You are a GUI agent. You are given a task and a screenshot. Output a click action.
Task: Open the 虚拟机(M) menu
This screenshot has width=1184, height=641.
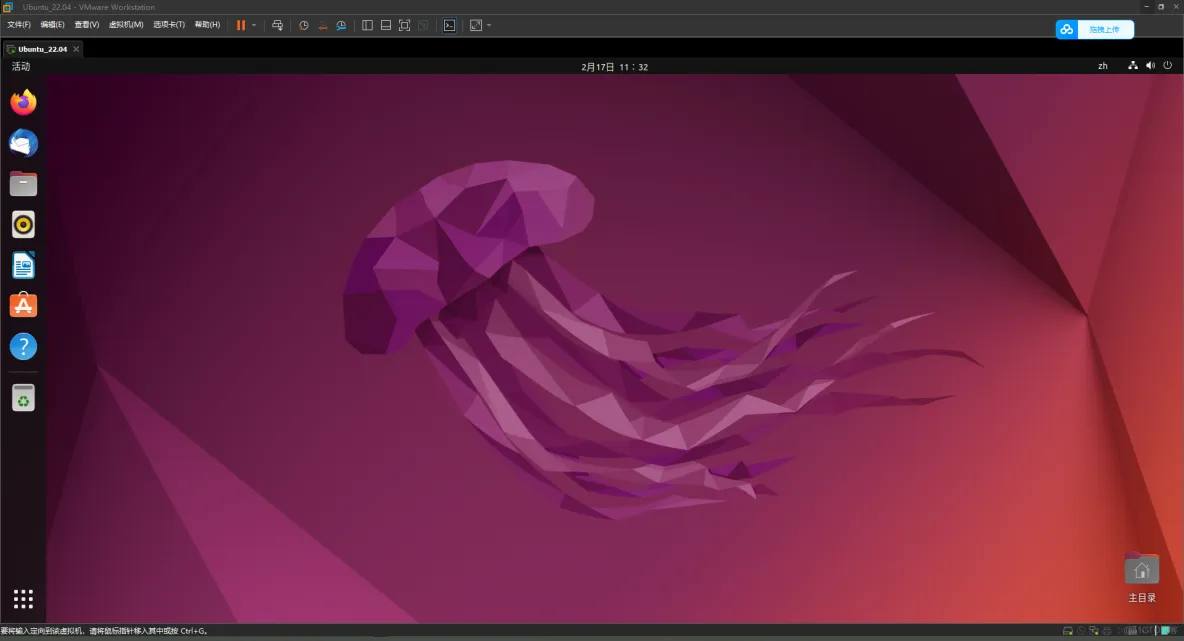click(126, 25)
